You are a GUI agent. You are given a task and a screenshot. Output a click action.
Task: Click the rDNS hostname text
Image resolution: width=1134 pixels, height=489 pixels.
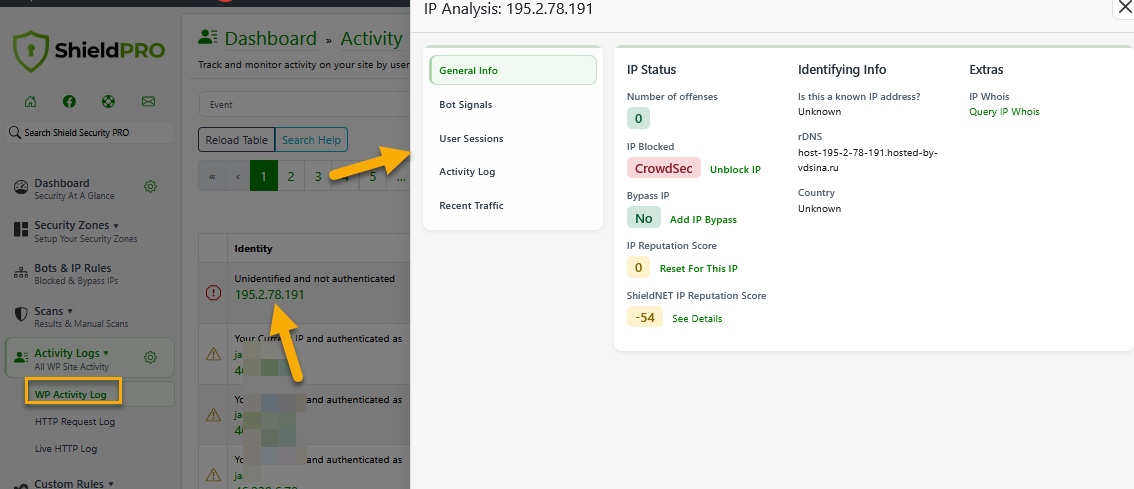tap(867, 160)
